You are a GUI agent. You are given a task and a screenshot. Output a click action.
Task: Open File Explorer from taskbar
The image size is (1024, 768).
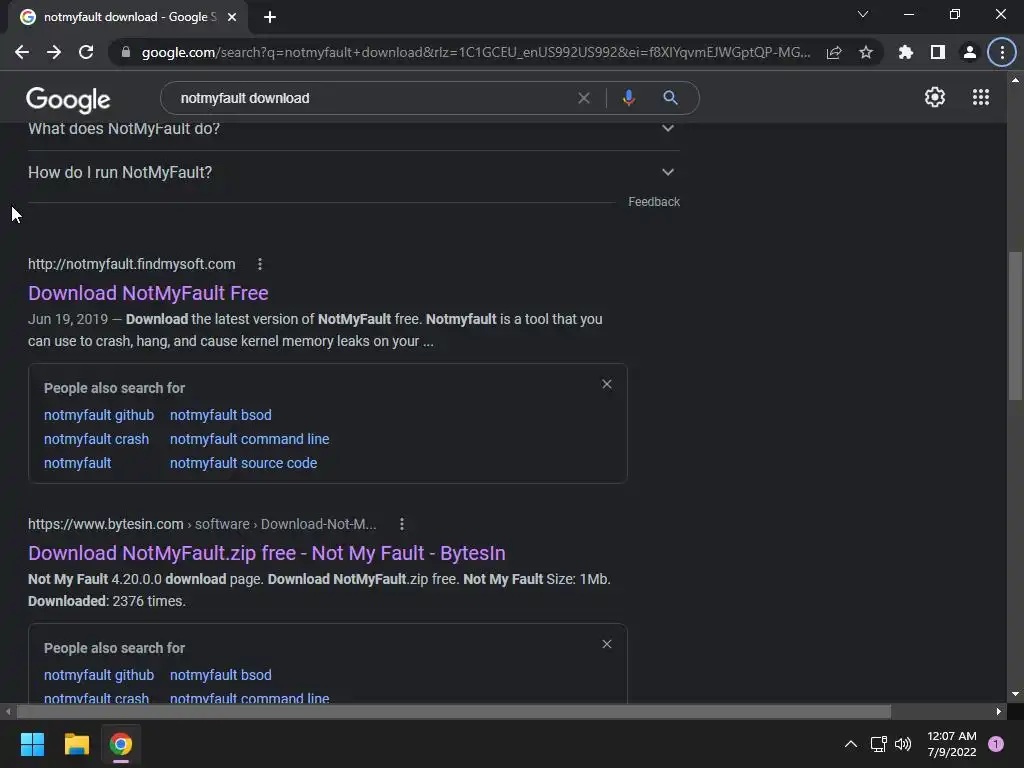point(76,744)
